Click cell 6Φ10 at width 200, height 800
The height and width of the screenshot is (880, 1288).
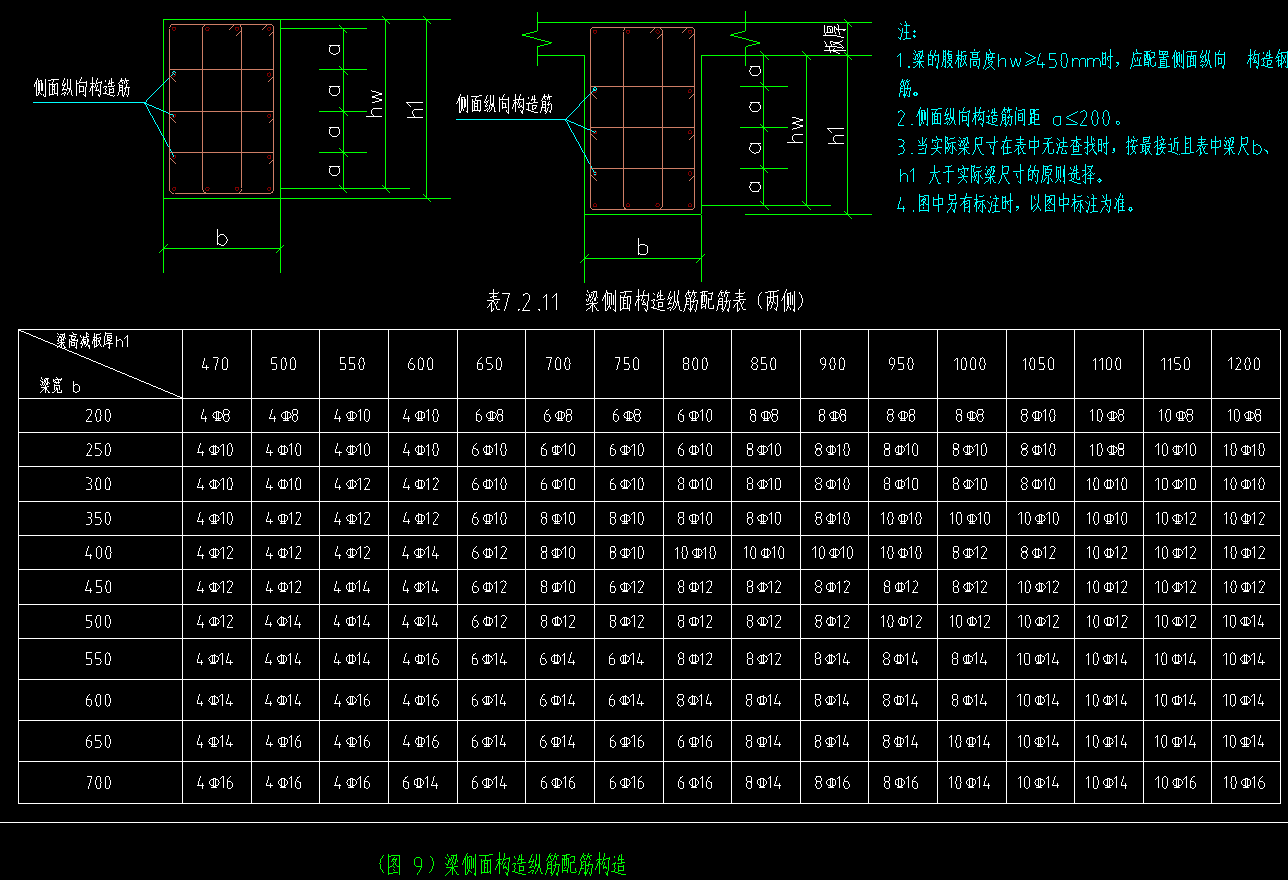pos(695,416)
